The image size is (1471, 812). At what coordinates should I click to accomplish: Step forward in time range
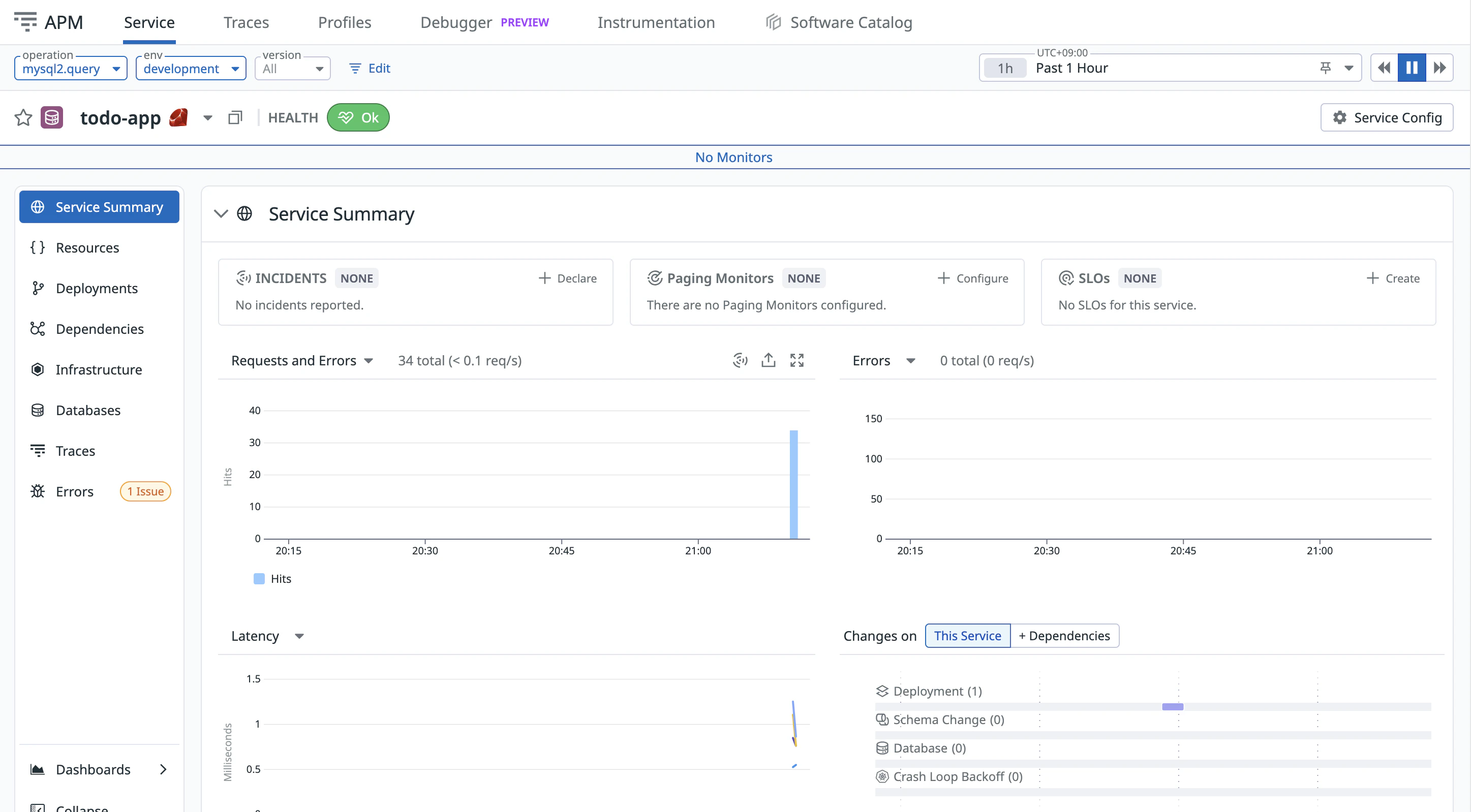(x=1439, y=68)
